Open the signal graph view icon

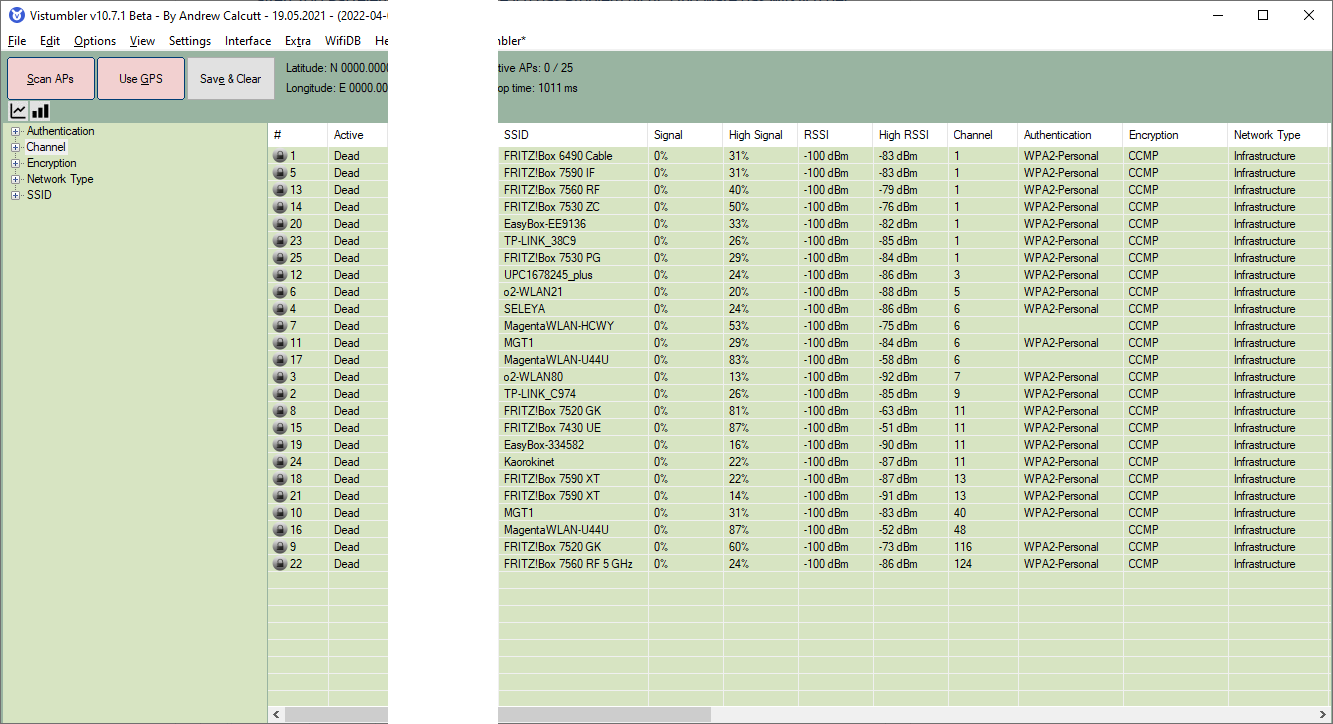[19, 111]
